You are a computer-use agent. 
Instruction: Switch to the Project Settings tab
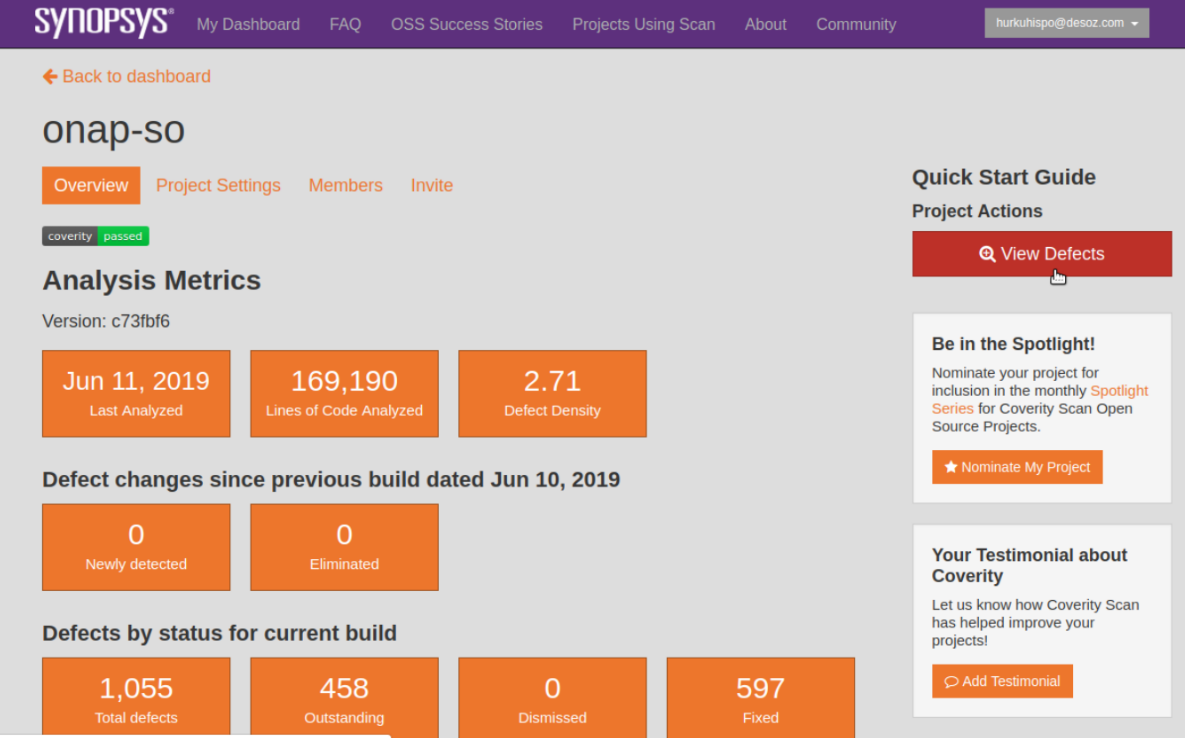tap(218, 185)
